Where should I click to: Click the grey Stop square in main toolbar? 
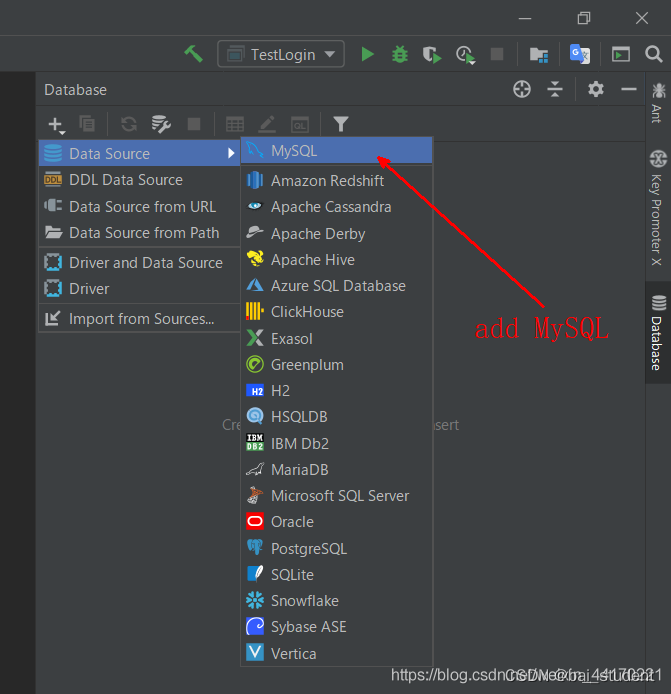click(497, 54)
